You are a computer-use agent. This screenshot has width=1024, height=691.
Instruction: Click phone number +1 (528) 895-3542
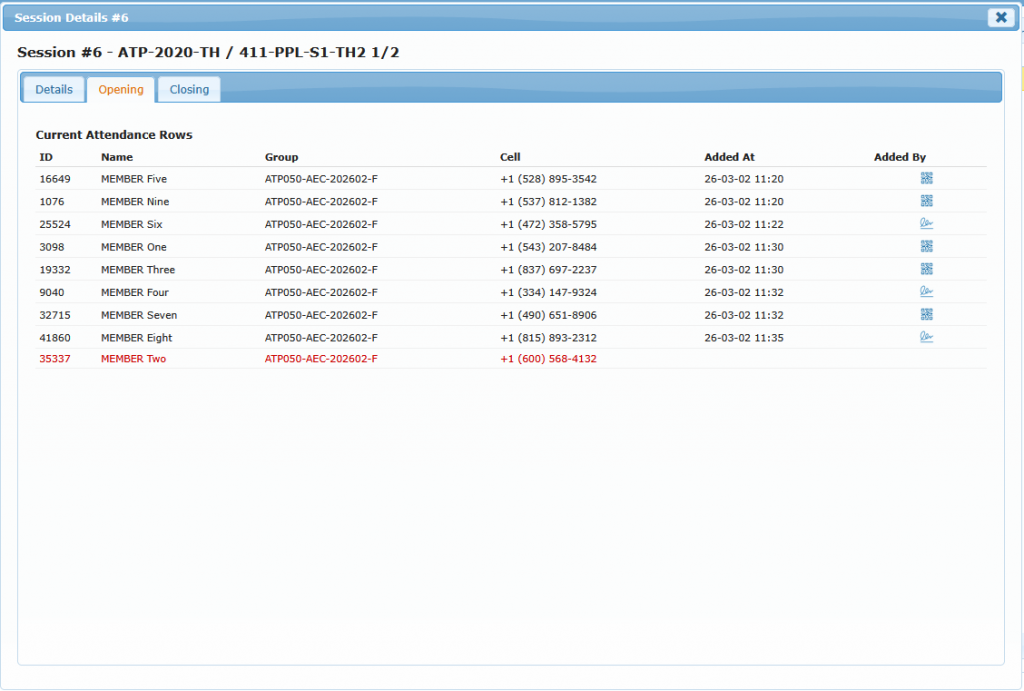[548, 179]
